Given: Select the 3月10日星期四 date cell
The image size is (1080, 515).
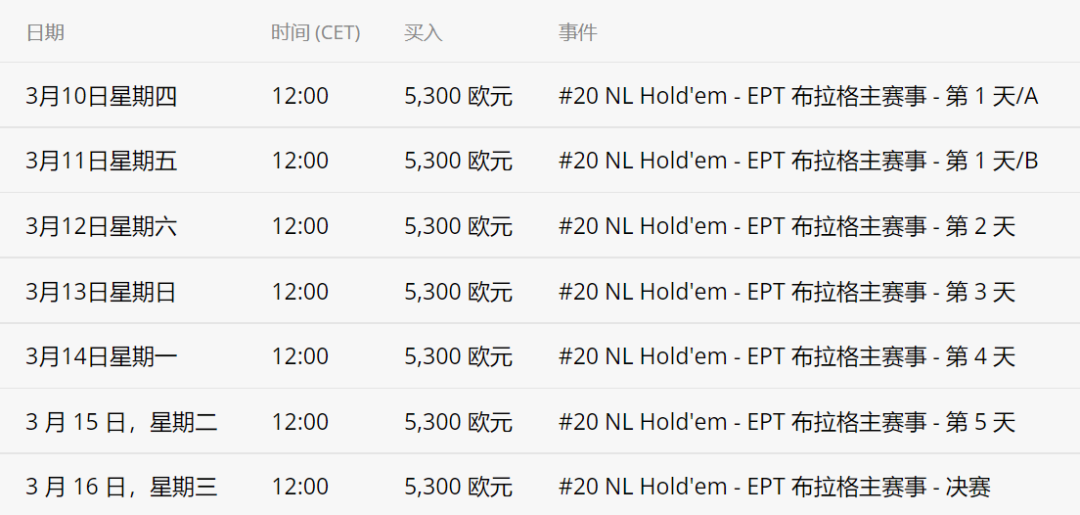Looking at the screenshot, I should [x=101, y=96].
